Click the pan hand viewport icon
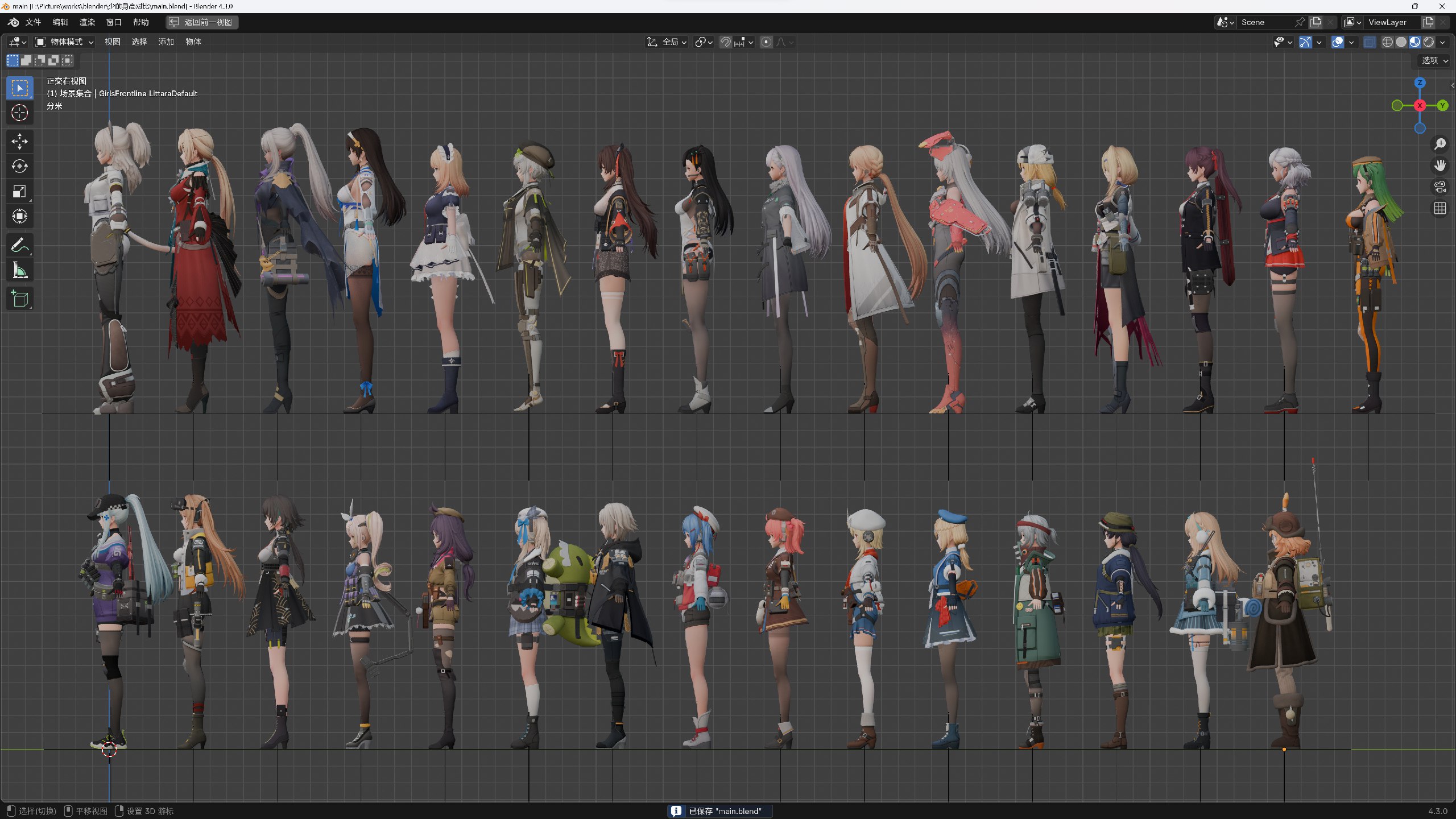This screenshot has height=819, width=1456. coord(1440,166)
